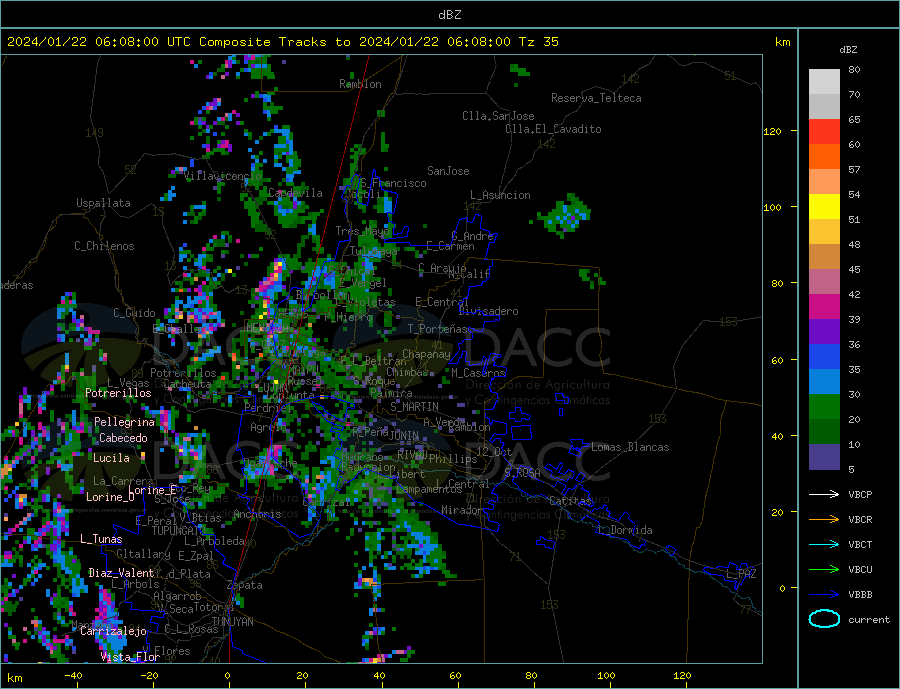Click the 'Pellegrina' place label
The width and height of the screenshot is (900, 689).
point(125,422)
